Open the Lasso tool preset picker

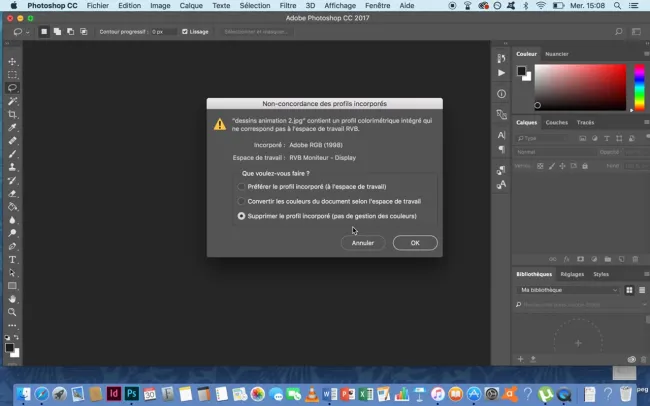tap(20, 32)
